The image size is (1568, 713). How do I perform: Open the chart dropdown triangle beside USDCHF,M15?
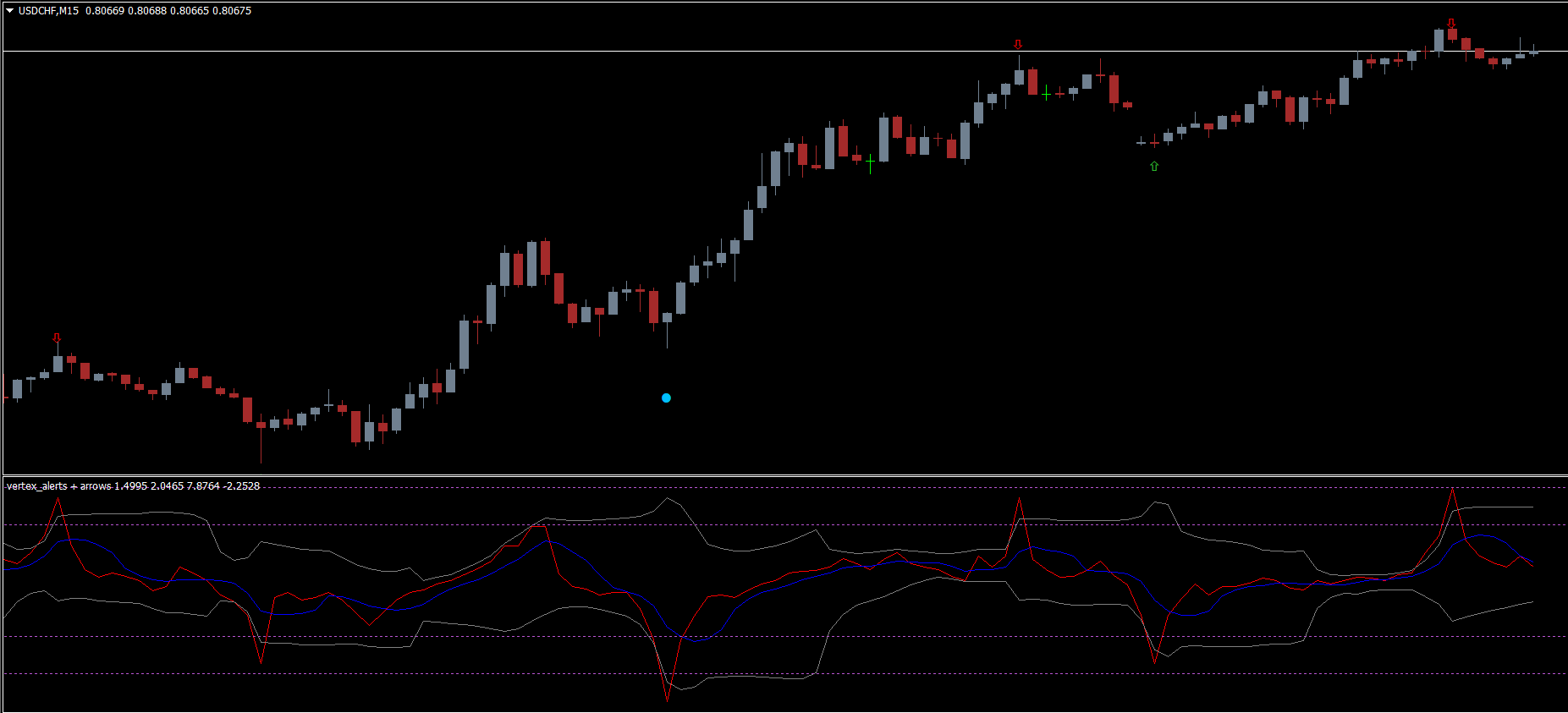9,11
